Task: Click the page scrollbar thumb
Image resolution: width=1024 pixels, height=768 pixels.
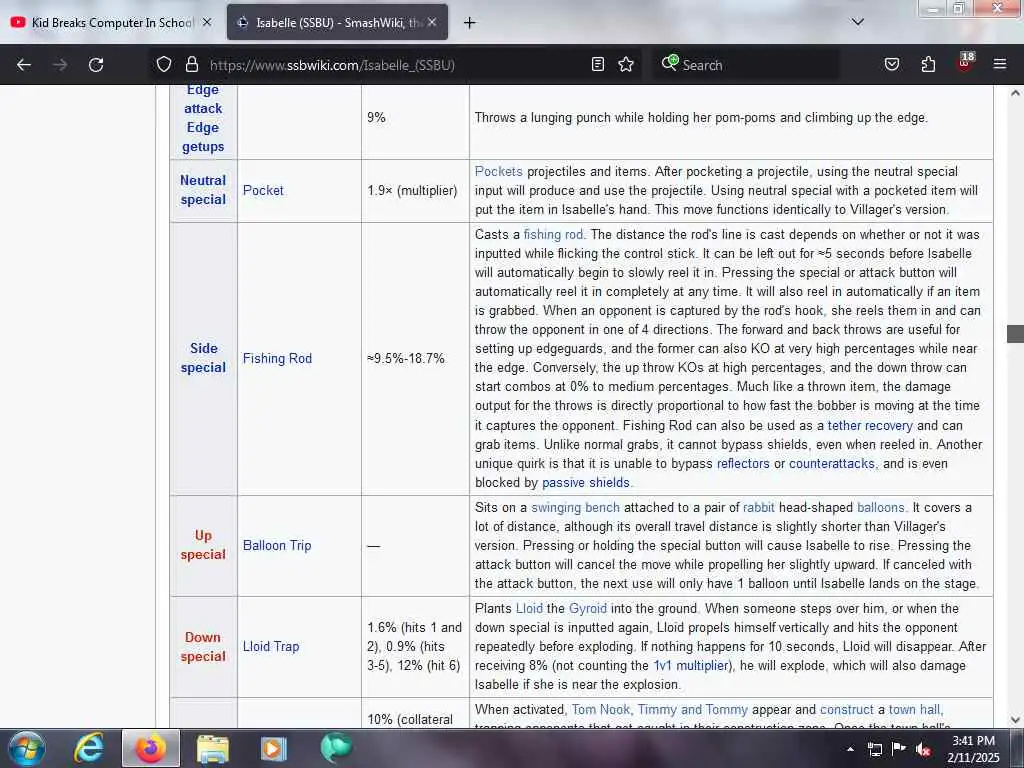Action: pyautogui.click(x=1015, y=334)
